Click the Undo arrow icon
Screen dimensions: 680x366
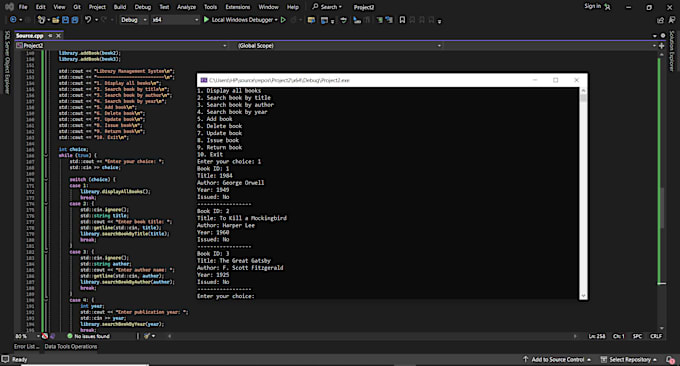coord(88,20)
